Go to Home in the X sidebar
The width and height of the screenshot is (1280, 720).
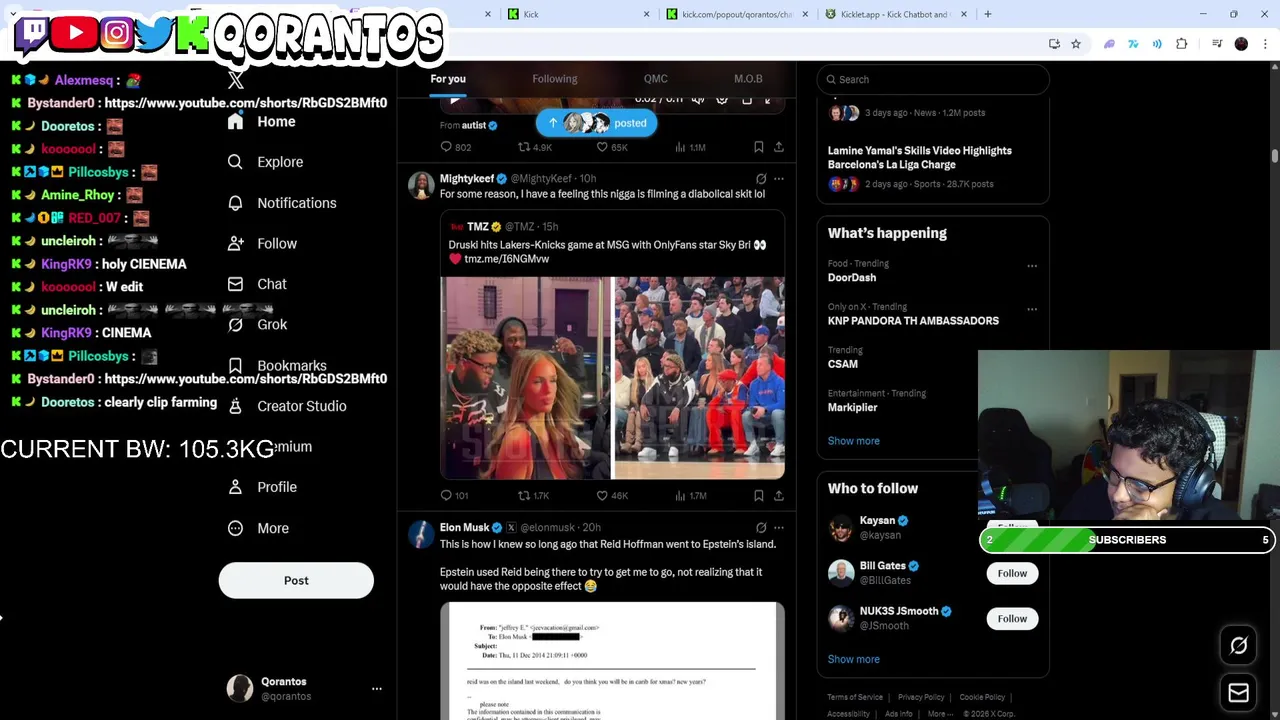pos(262,122)
